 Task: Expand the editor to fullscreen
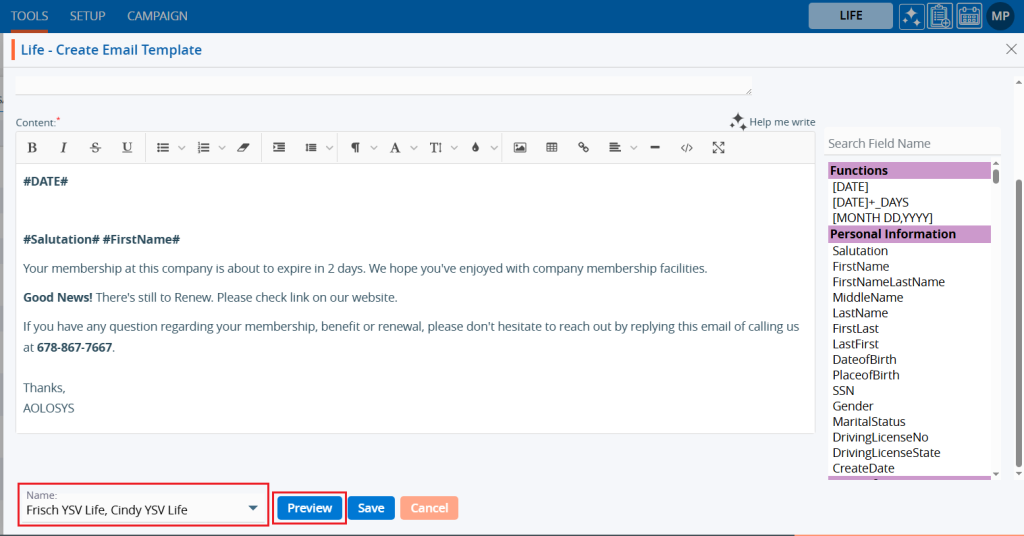[x=718, y=148]
